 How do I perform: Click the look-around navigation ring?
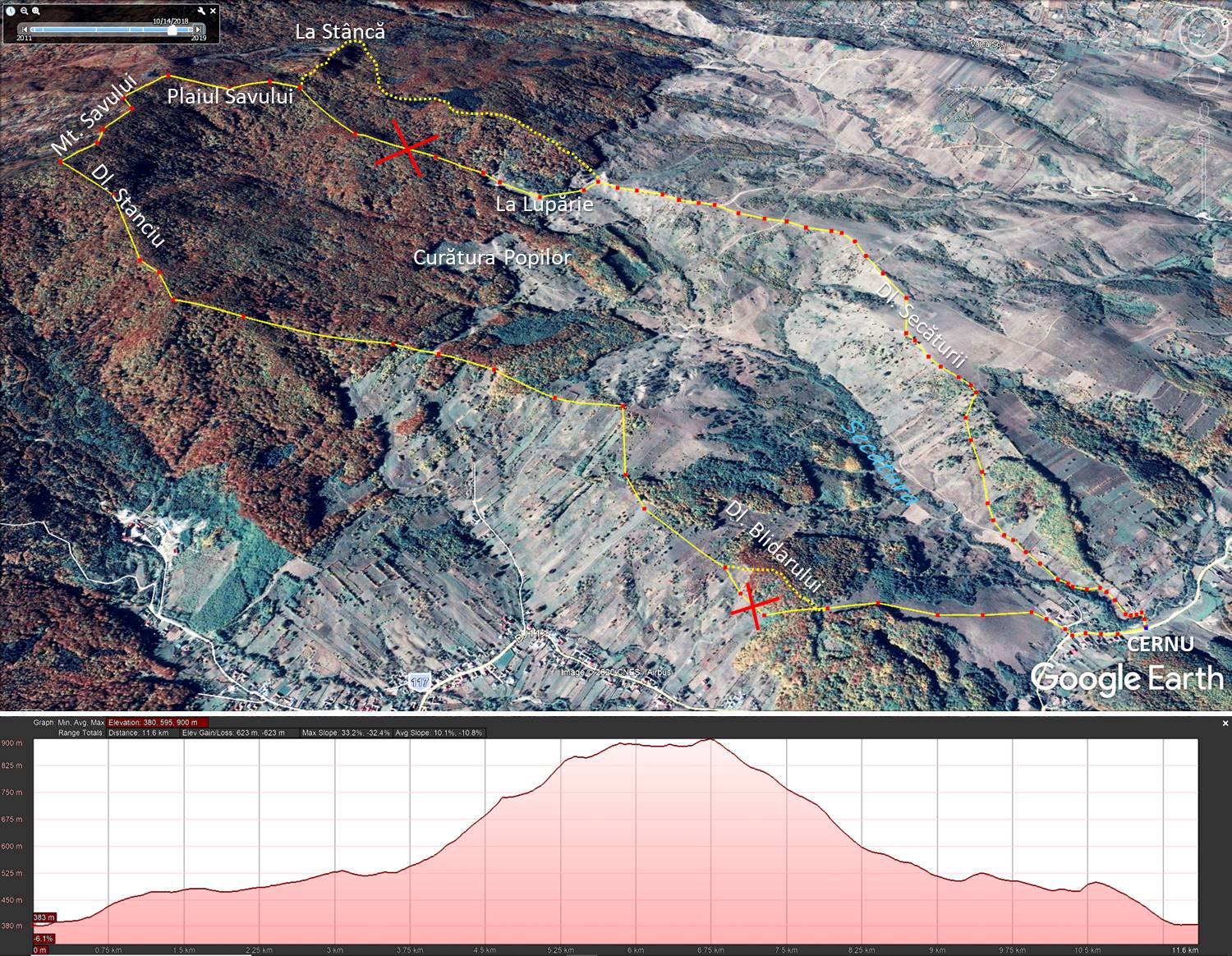point(1204,33)
